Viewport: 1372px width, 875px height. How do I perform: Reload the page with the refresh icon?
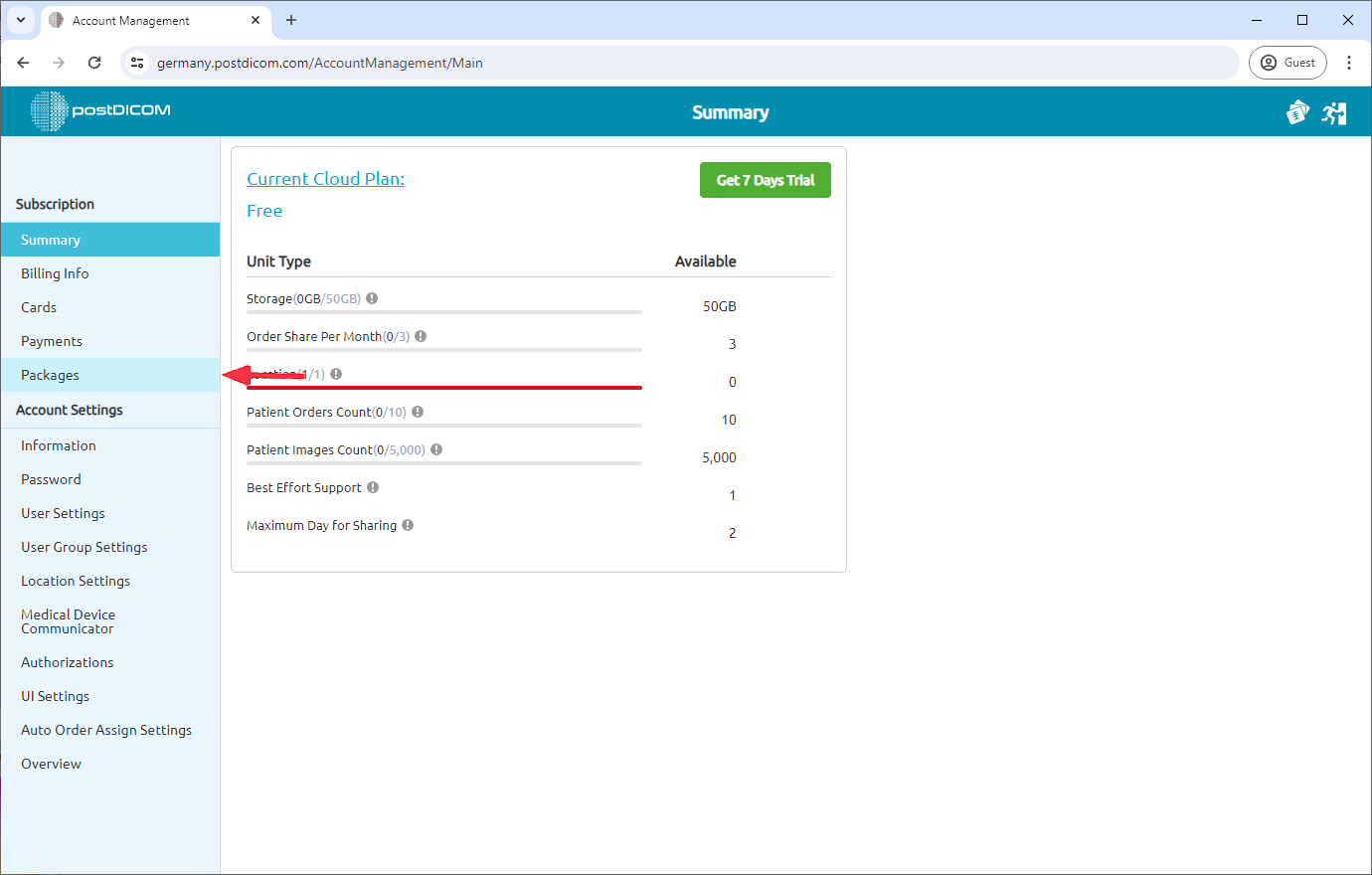(94, 62)
